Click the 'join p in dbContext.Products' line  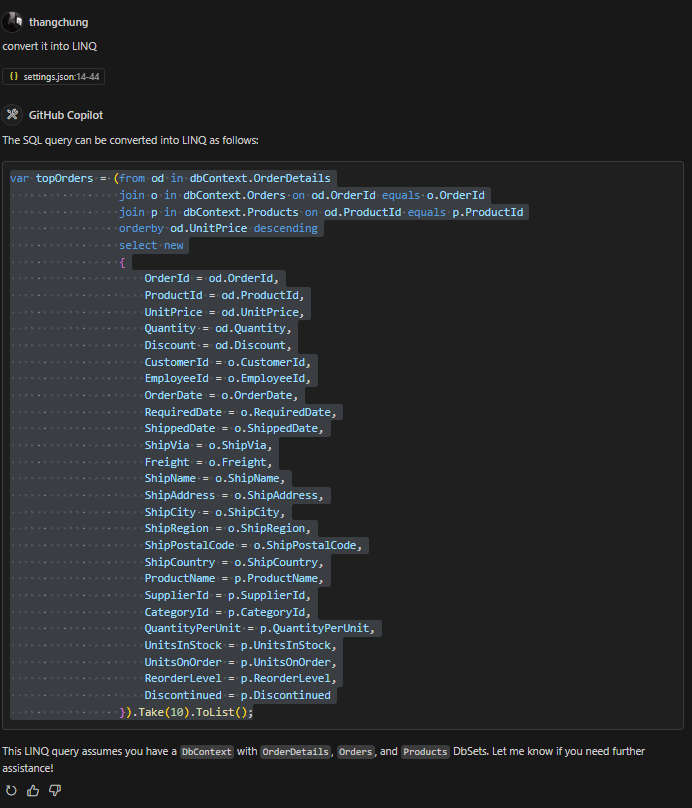click(x=321, y=212)
